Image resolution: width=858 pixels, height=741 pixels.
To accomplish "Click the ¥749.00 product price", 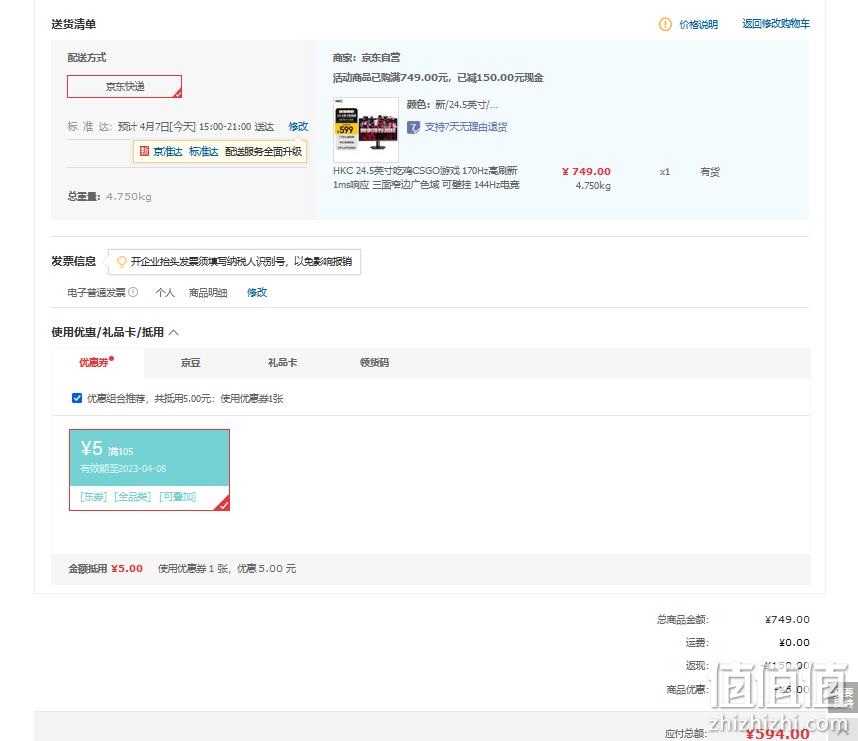I will click(586, 172).
